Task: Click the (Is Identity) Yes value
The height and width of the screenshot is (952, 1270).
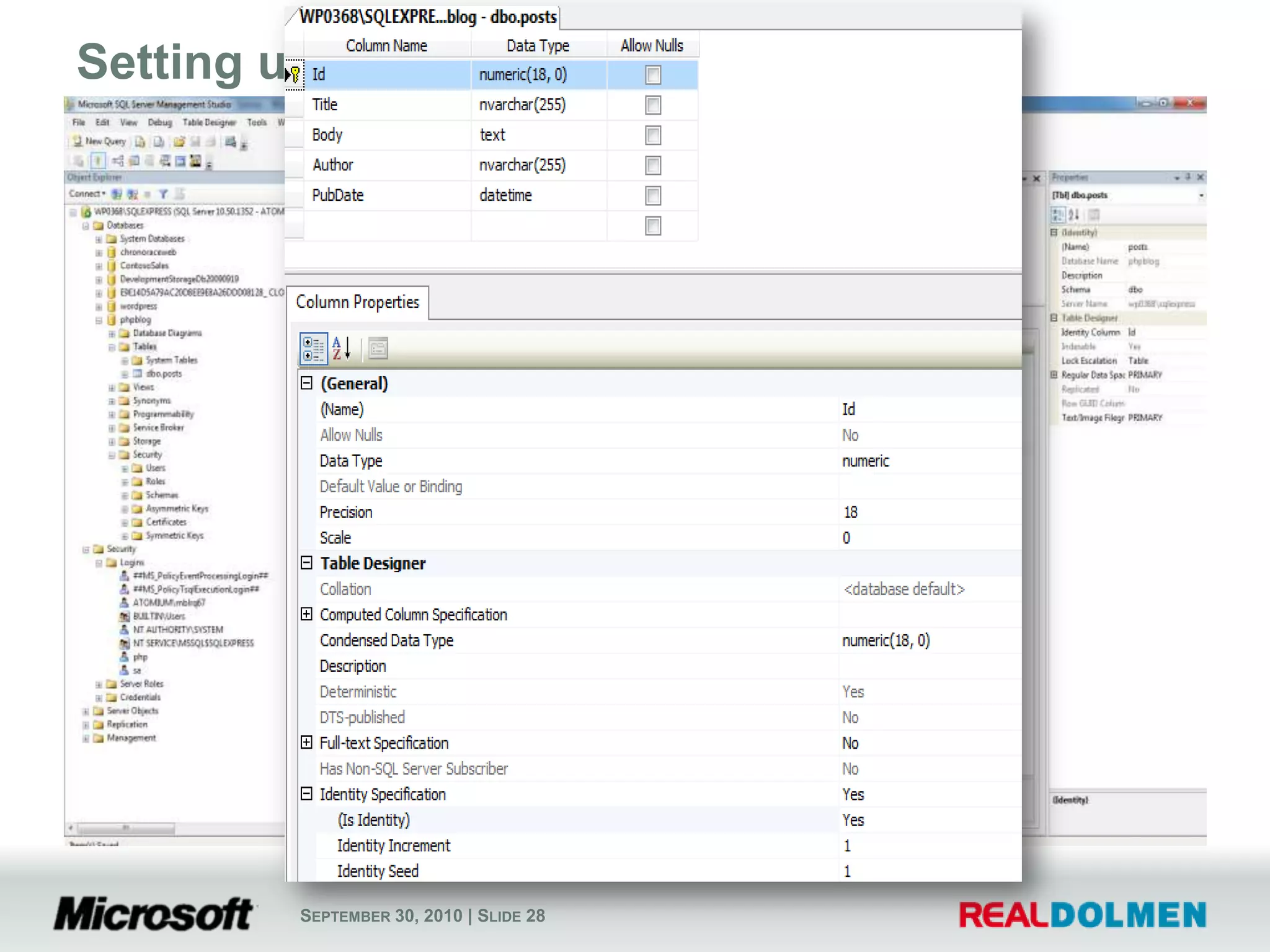Action: [x=853, y=820]
